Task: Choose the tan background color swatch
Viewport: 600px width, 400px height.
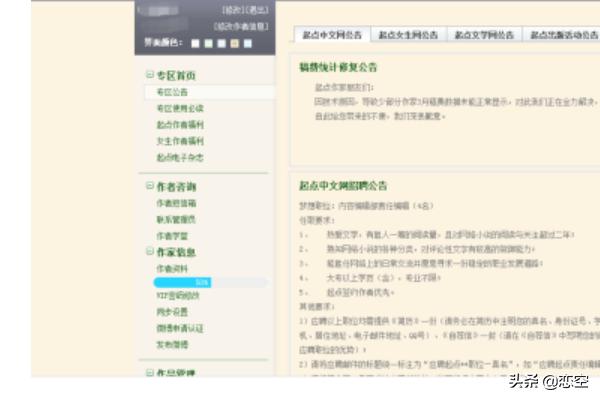Action: coord(235,43)
